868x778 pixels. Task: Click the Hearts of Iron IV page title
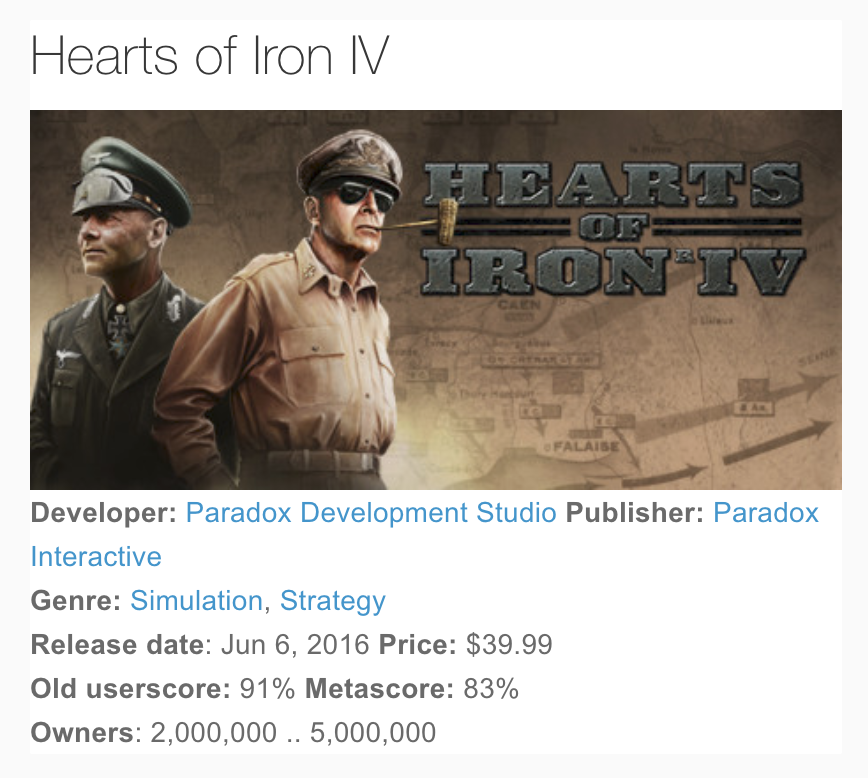tap(209, 58)
